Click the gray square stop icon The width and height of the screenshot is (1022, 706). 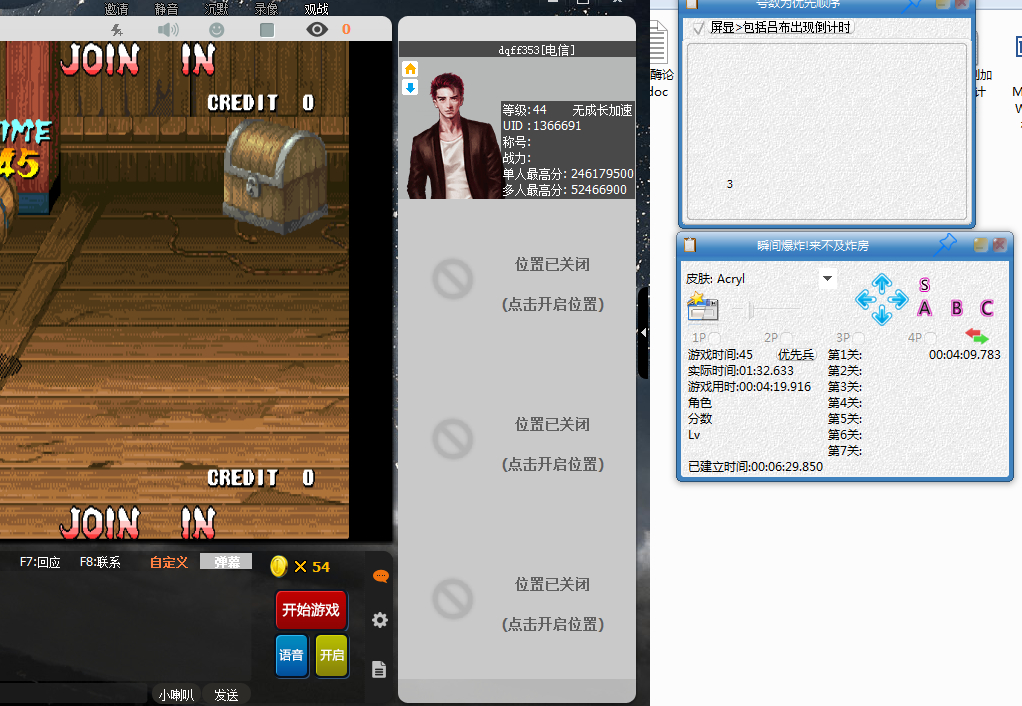[267, 30]
